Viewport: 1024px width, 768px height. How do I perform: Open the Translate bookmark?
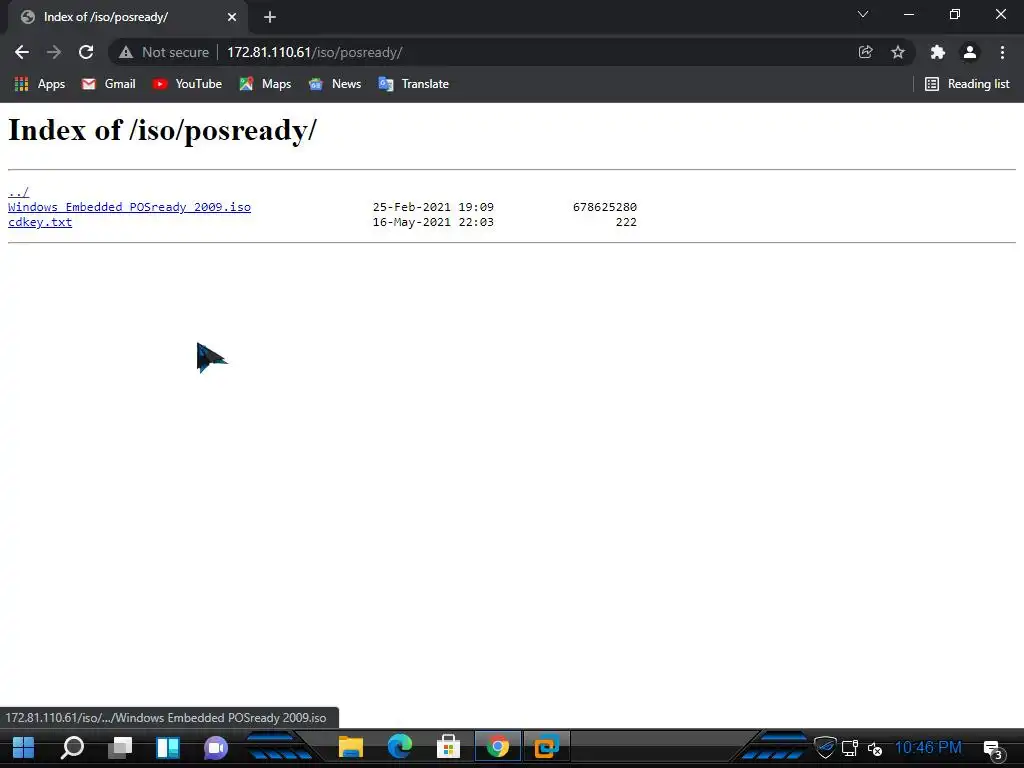pyautogui.click(x=413, y=84)
